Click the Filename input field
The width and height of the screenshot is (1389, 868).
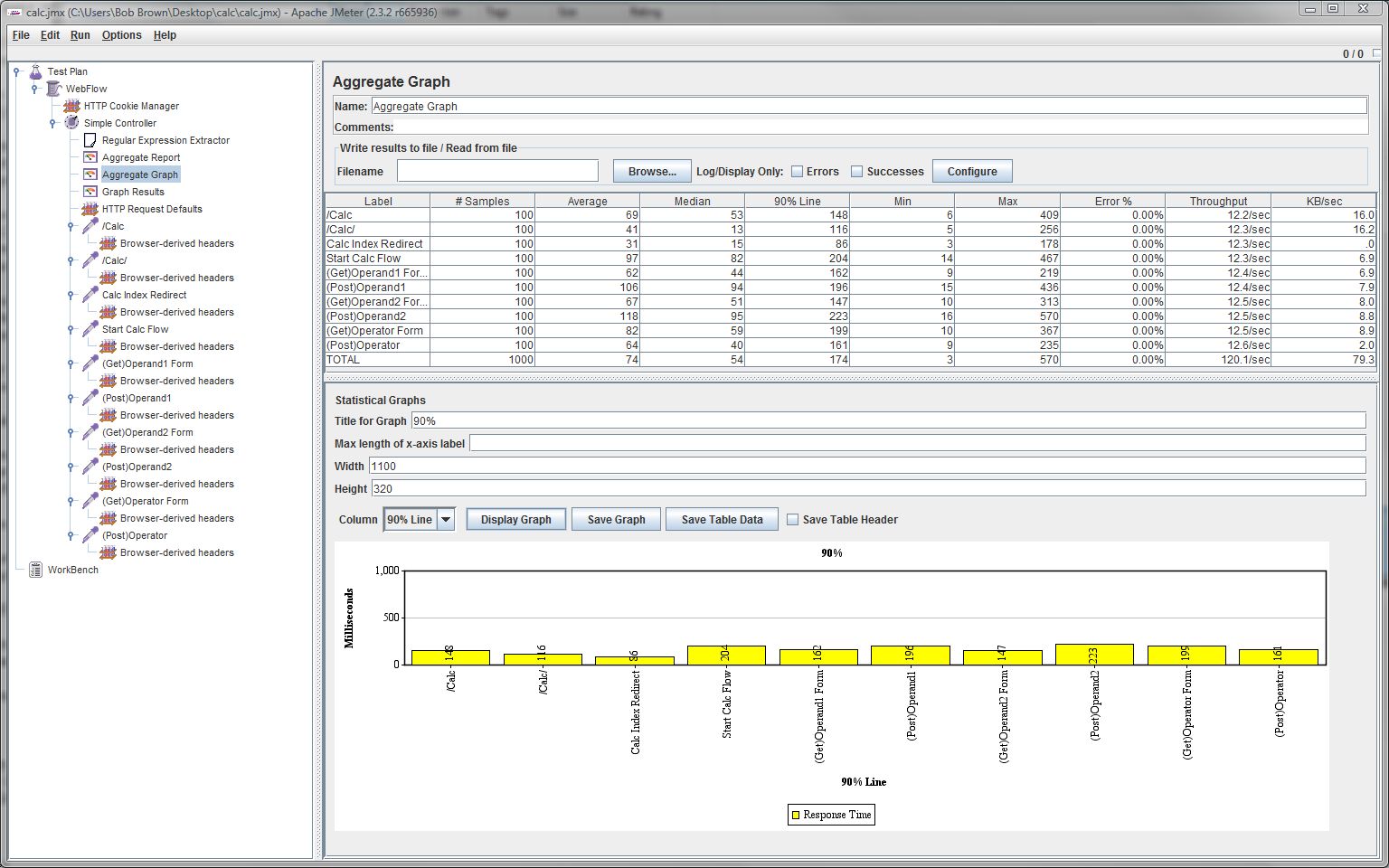coord(497,171)
